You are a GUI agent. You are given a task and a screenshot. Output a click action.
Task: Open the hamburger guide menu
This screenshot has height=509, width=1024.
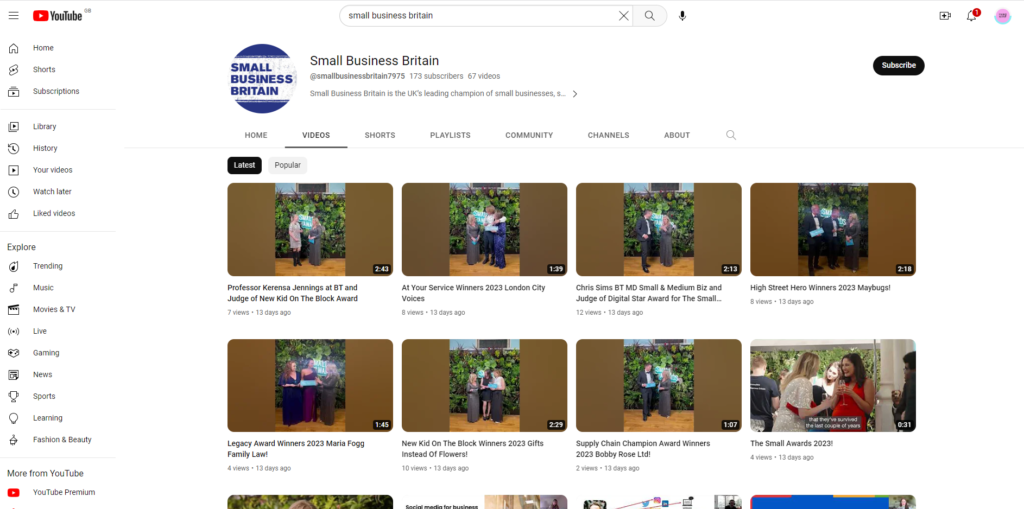pos(14,16)
